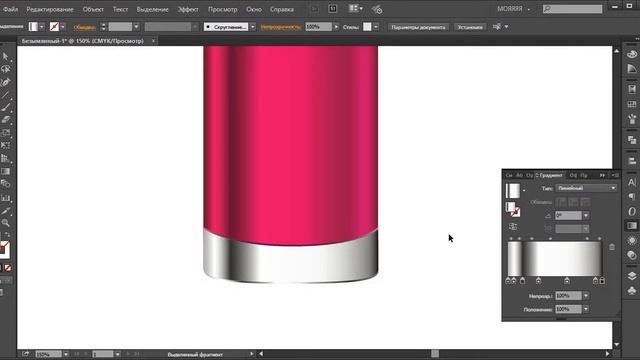Select the Zoom magnifier tool

coord(5,223)
